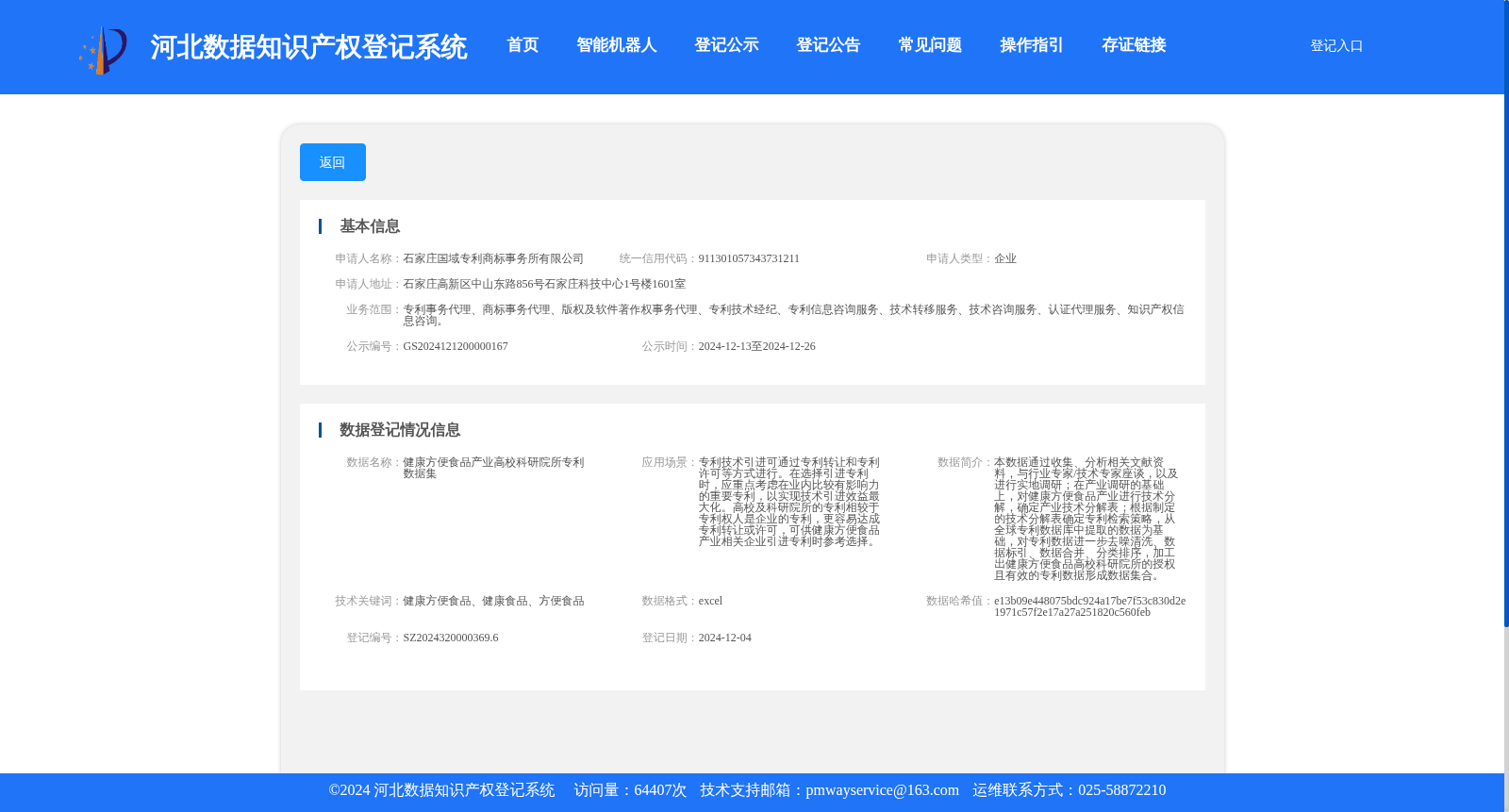Select address 石家庄高新区中山东路856号
Screen dimensions: 1509x812
coord(544,284)
